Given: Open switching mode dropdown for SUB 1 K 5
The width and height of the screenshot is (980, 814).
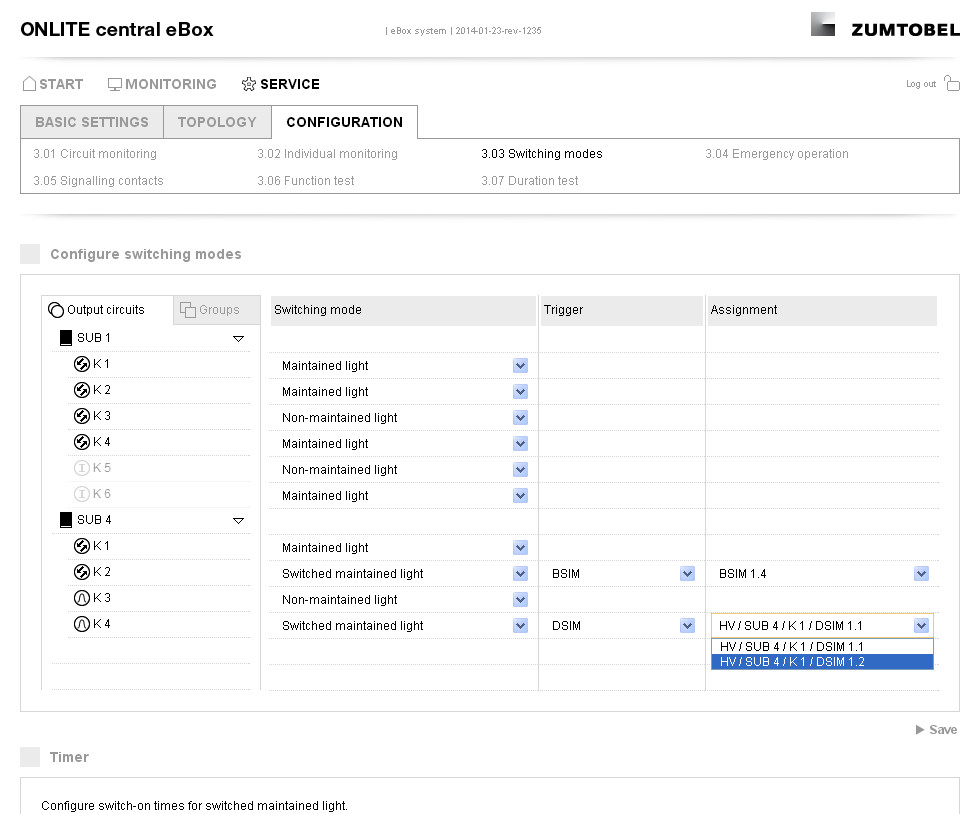Looking at the screenshot, I should [520, 470].
